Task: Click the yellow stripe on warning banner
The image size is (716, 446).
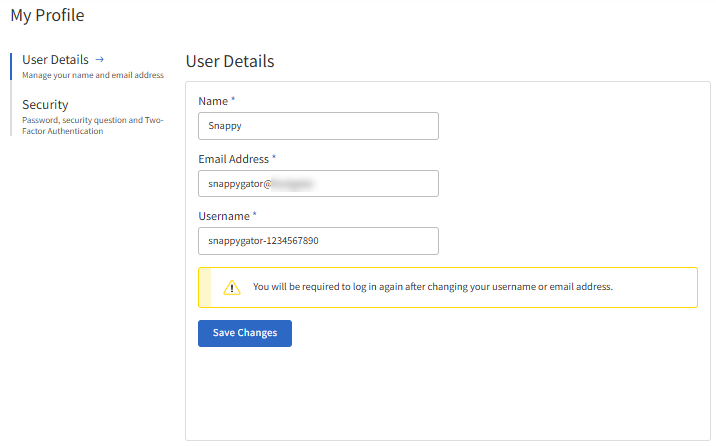Action: click(x=205, y=287)
